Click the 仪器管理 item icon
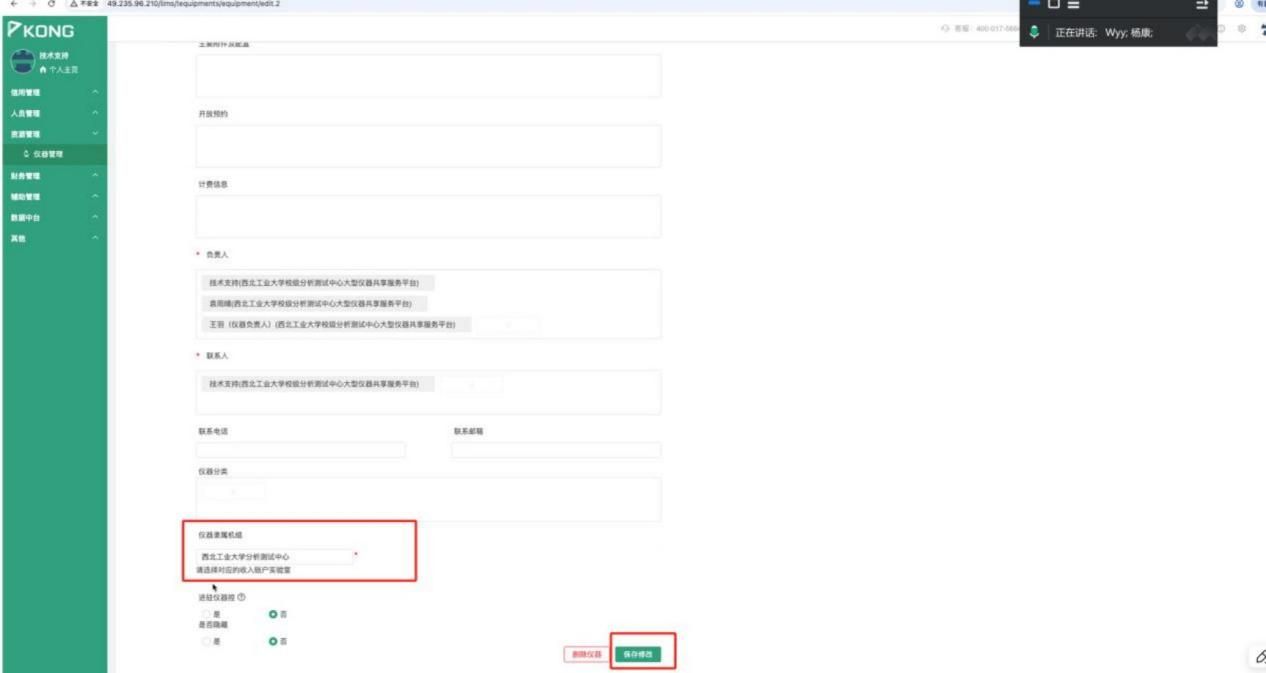This screenshot has width=1266, height=673. click(x=25, y=154)
